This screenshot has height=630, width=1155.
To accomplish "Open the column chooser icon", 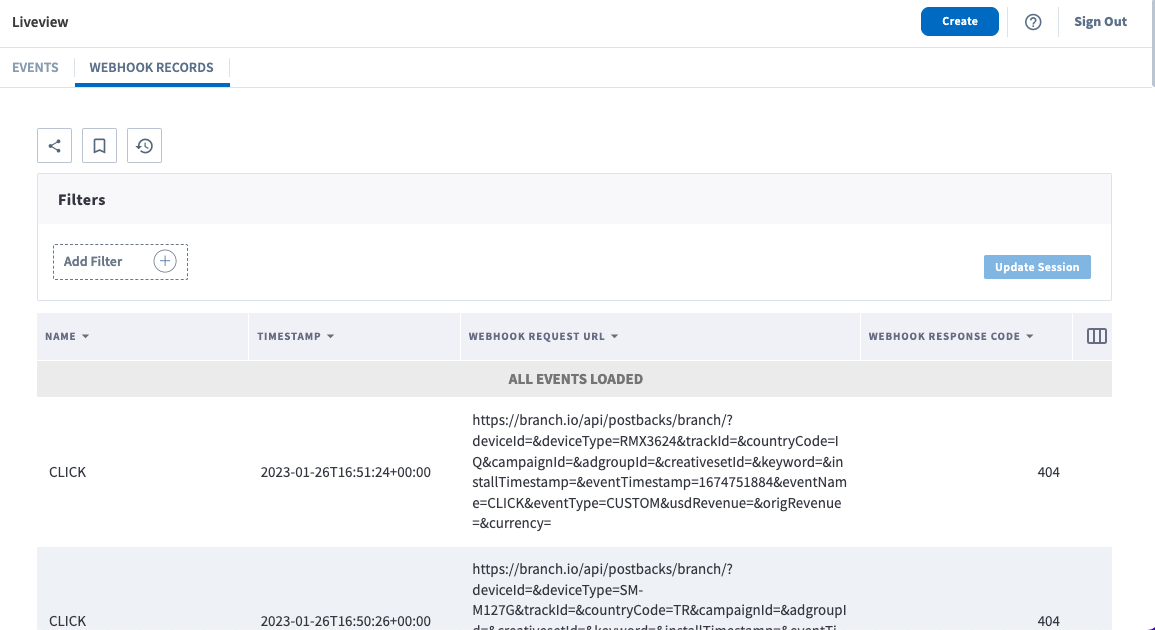I will pyautogui.click(x=1096, y=336).
